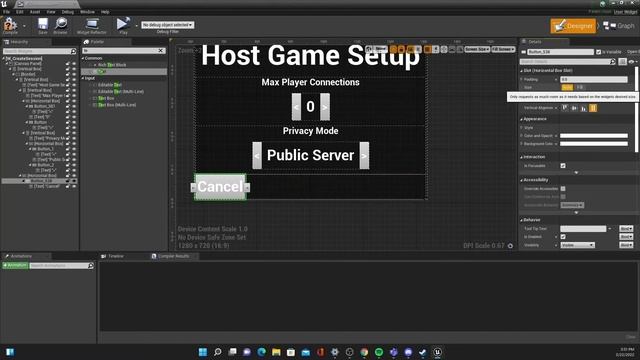Collapse the Input palette category
640x360 pixels.
click(83, 78)
